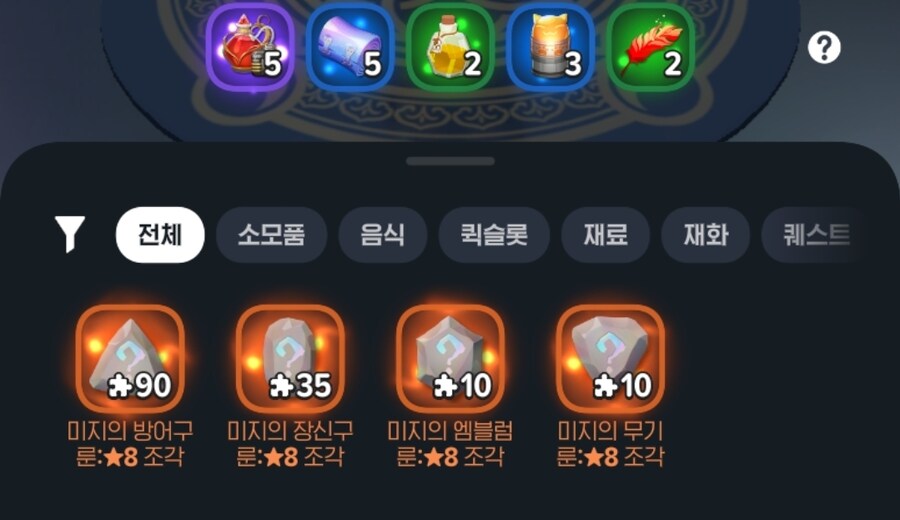The width and height of the screenshot is (900, 520).
Task: Select the yellow elixir bottle icon
Action: [450, 46]
